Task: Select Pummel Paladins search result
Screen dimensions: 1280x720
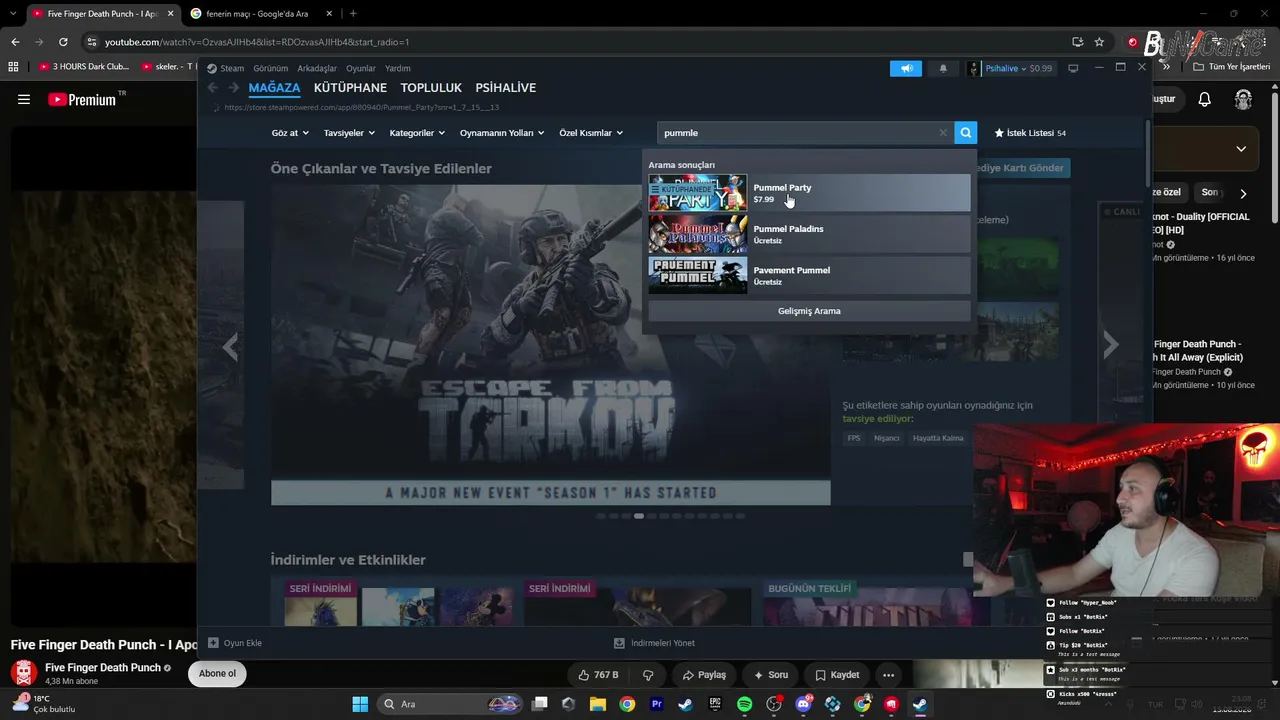Action: [809, 234]
